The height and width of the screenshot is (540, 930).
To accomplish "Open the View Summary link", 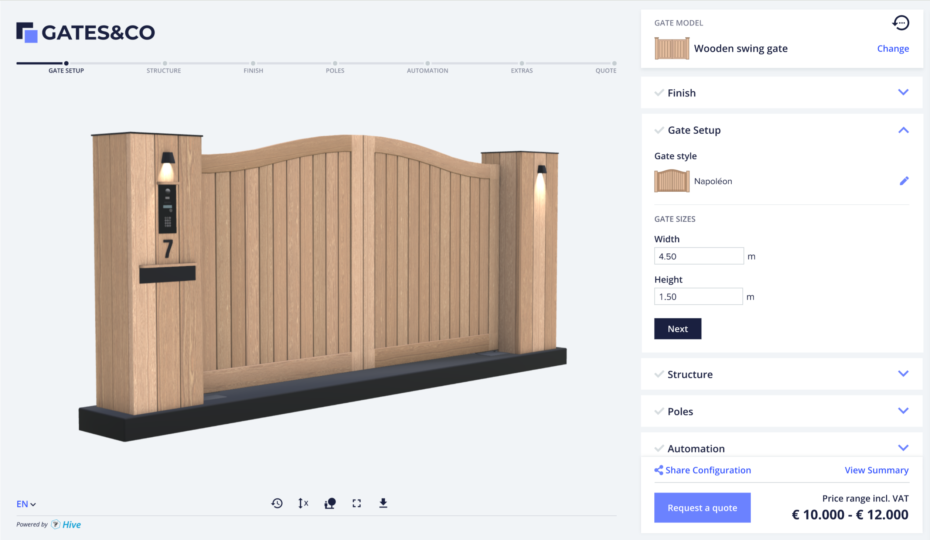I will [876, 470].
